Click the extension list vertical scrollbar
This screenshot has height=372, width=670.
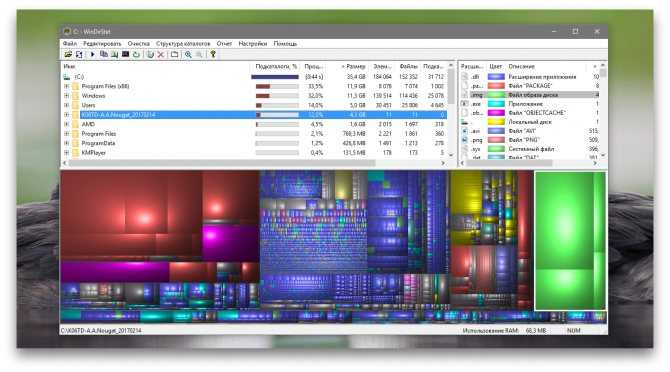pos(603,110)
